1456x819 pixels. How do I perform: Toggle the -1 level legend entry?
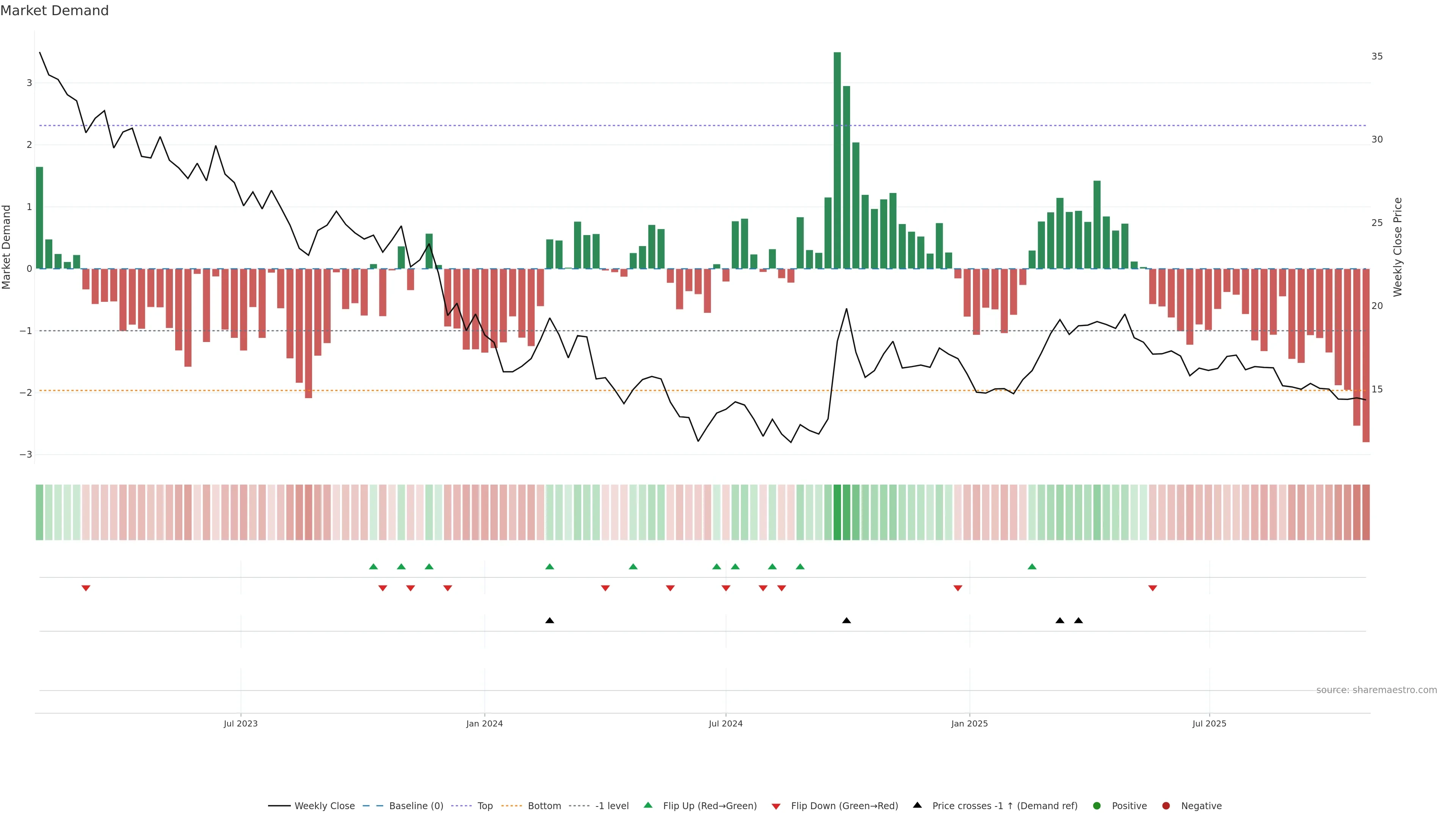coord(612,805)
